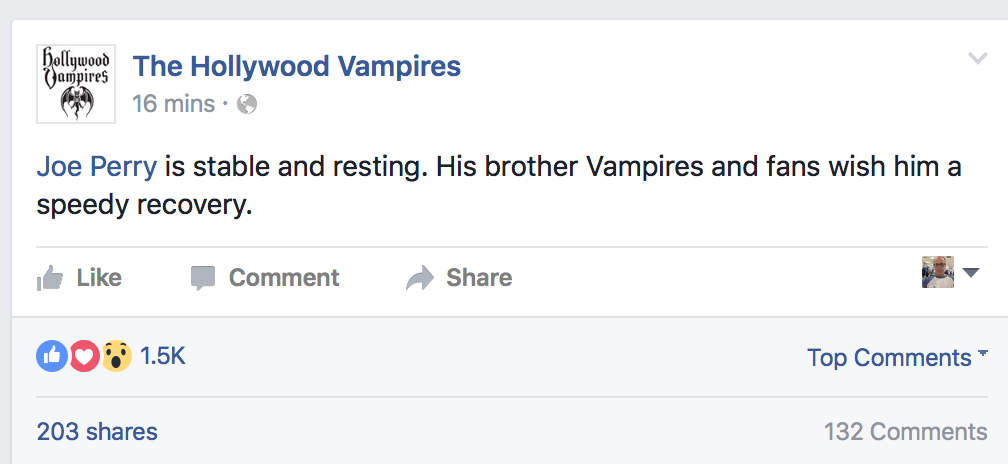Open the 16 mins timestamp link

point(173,103)
